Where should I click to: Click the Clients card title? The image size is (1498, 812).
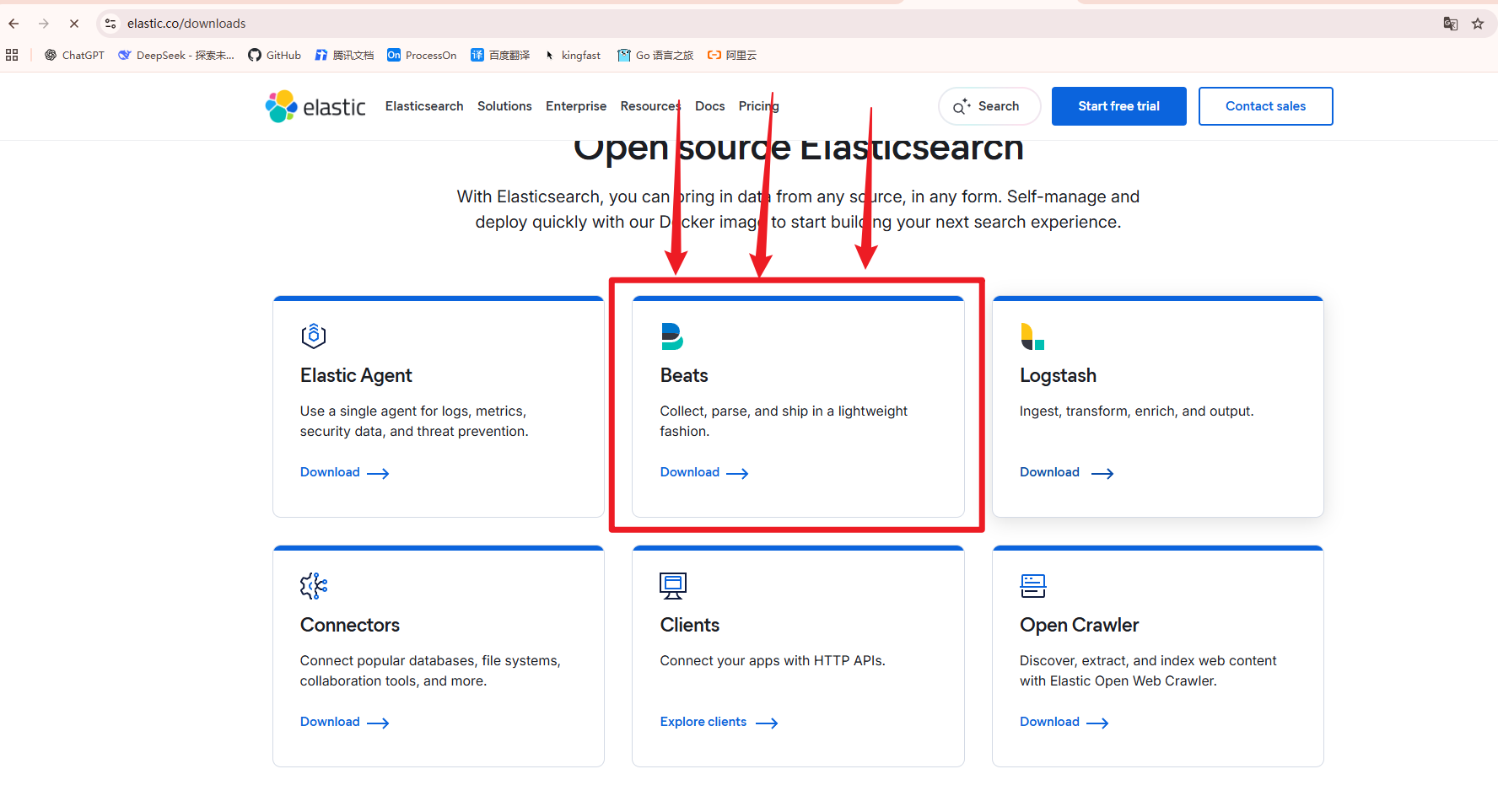click(x=690, y=625)
